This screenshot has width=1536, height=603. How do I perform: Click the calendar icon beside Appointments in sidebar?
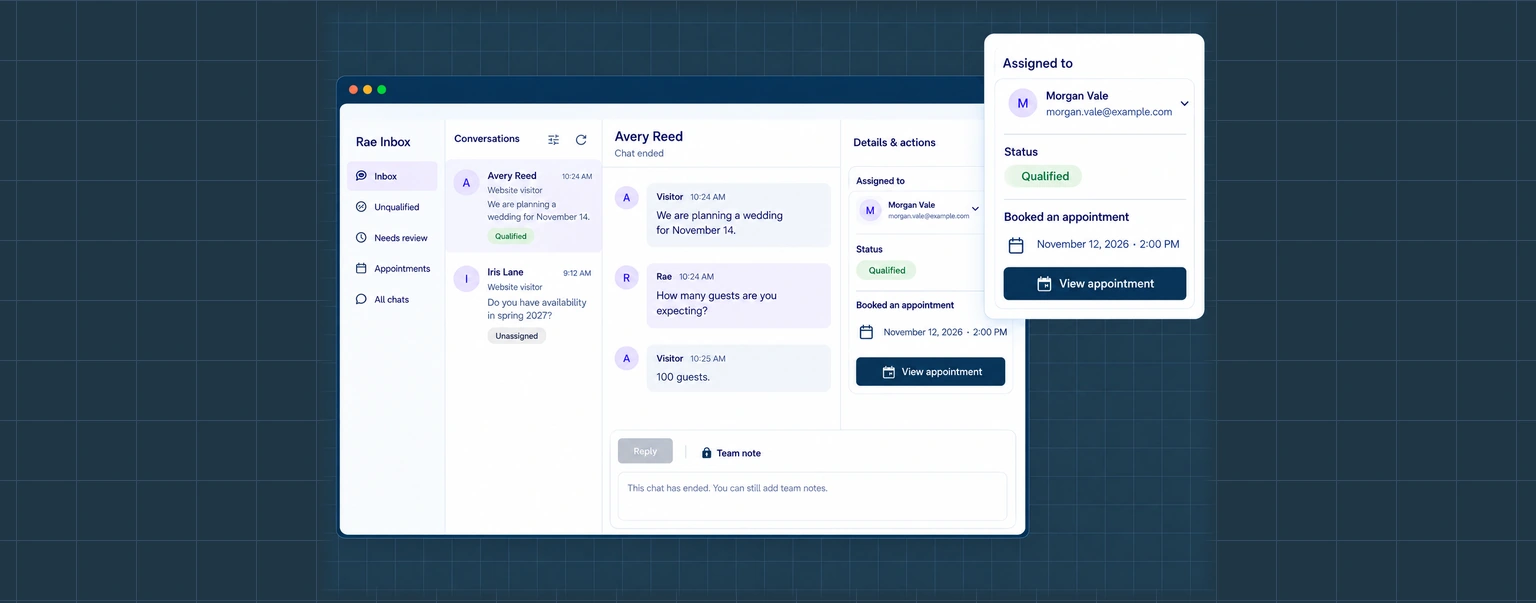(361, 269)
